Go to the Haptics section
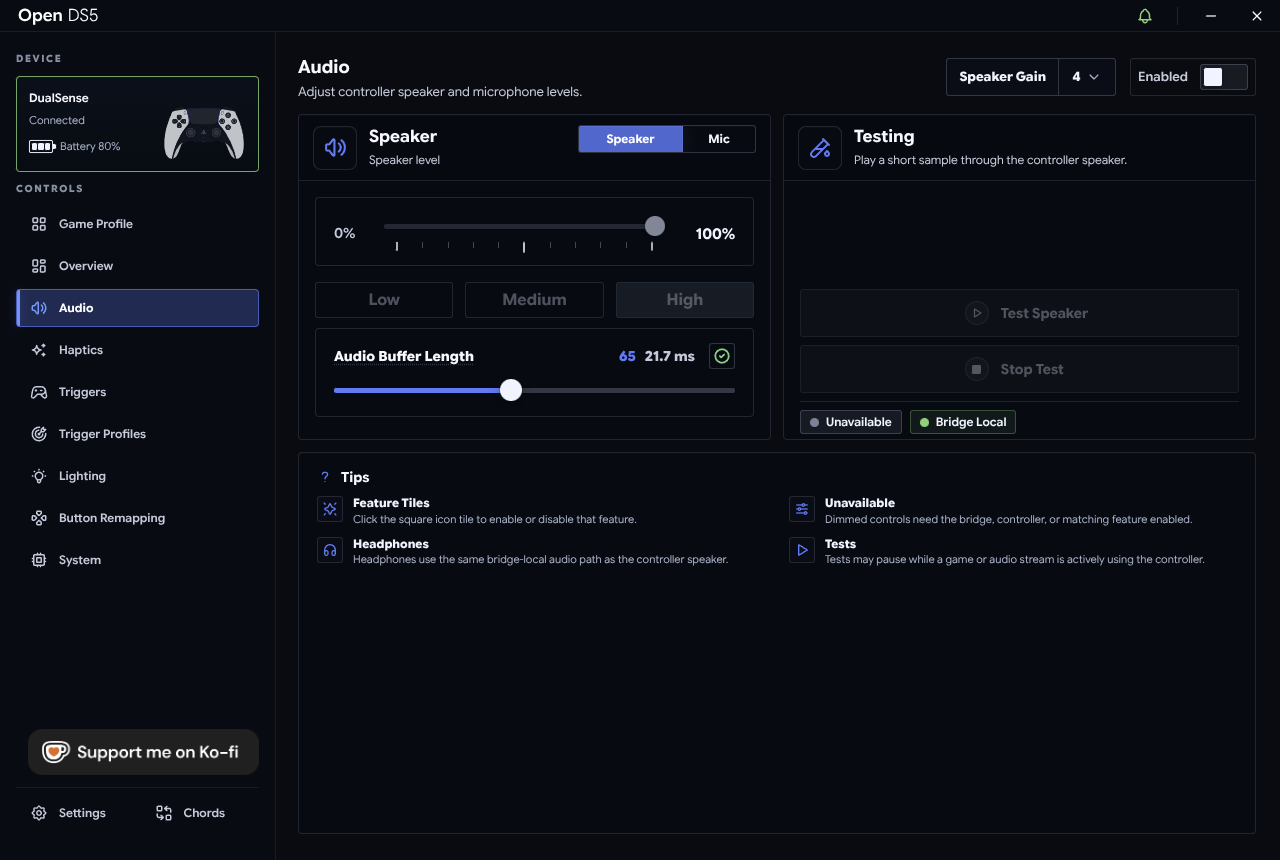This screenshot has width=1280, height=860. [x=138, y=350]
